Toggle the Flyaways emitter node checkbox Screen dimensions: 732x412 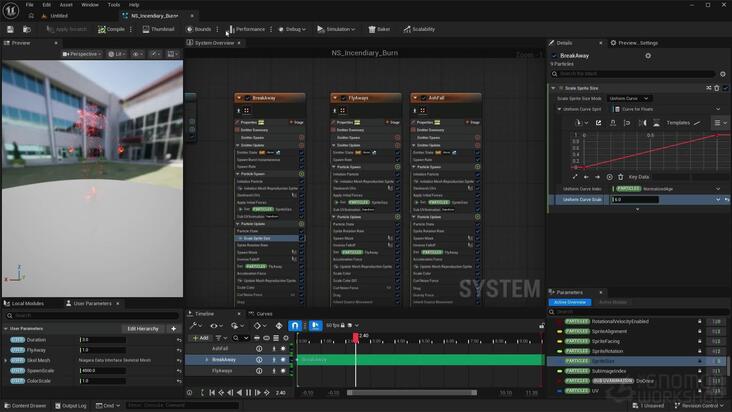pos(344,98)
